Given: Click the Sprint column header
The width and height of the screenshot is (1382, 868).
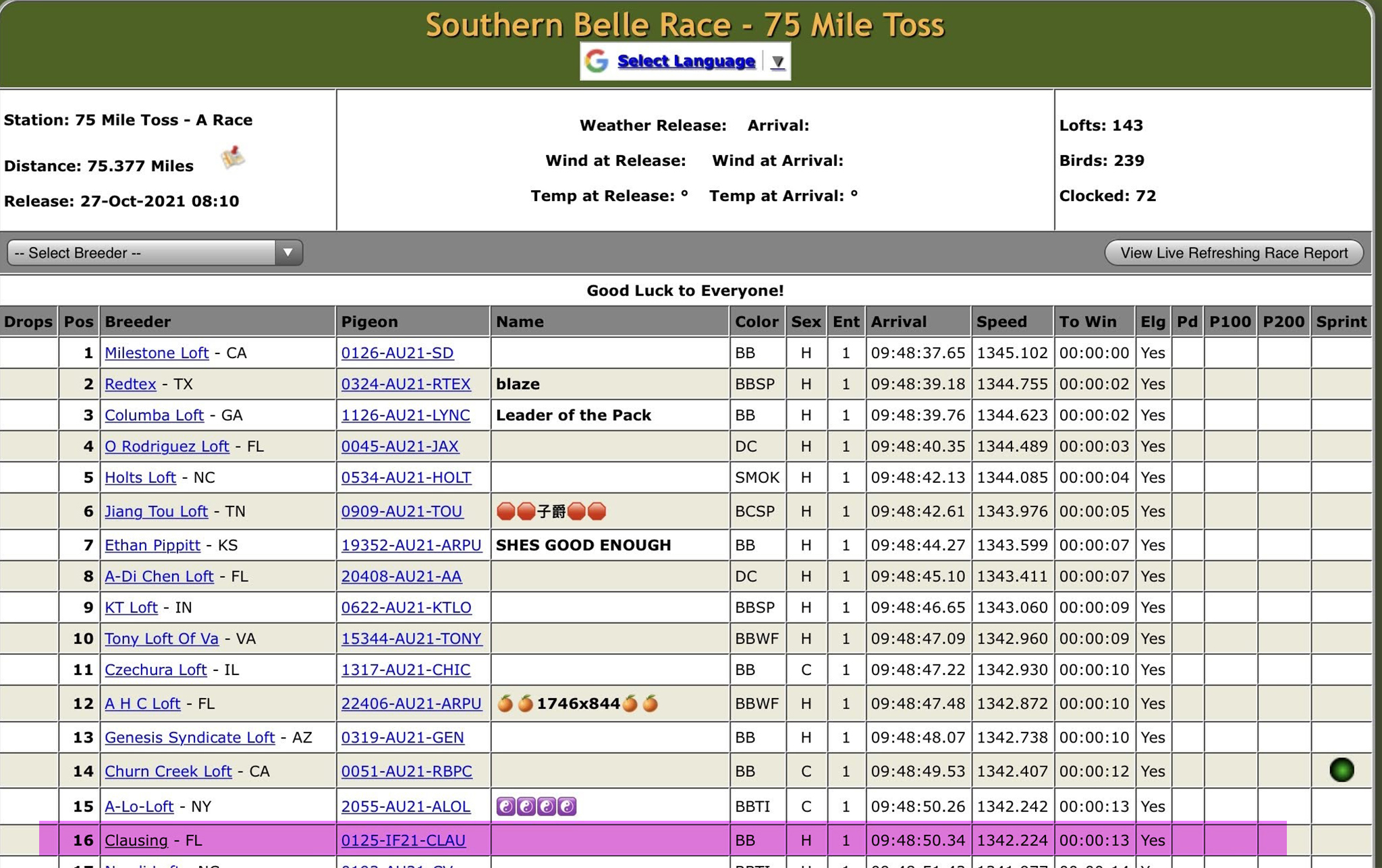Looking at the screenshot, I should [1340, 322].
